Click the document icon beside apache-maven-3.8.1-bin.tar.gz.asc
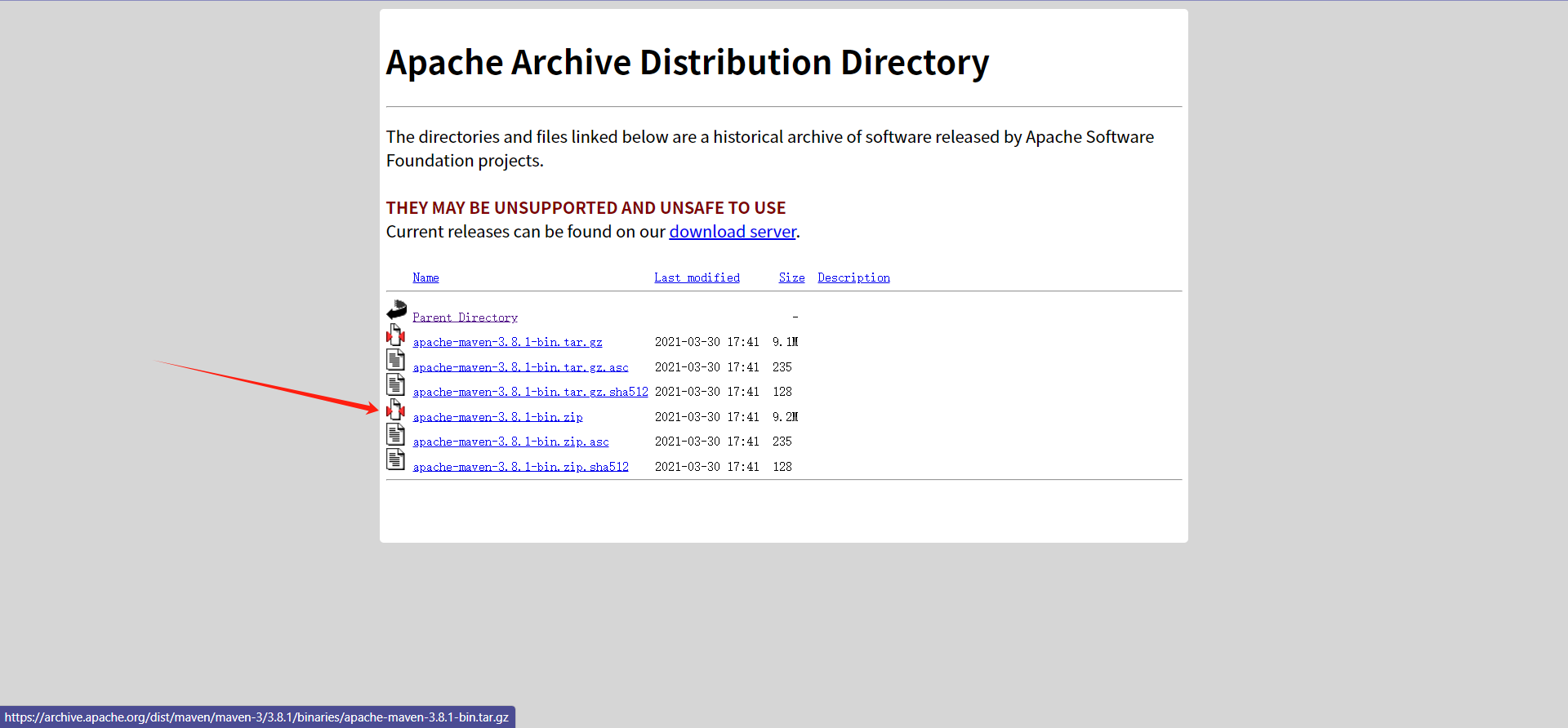The image size is (1568, 728). click(x=396, y=360)
